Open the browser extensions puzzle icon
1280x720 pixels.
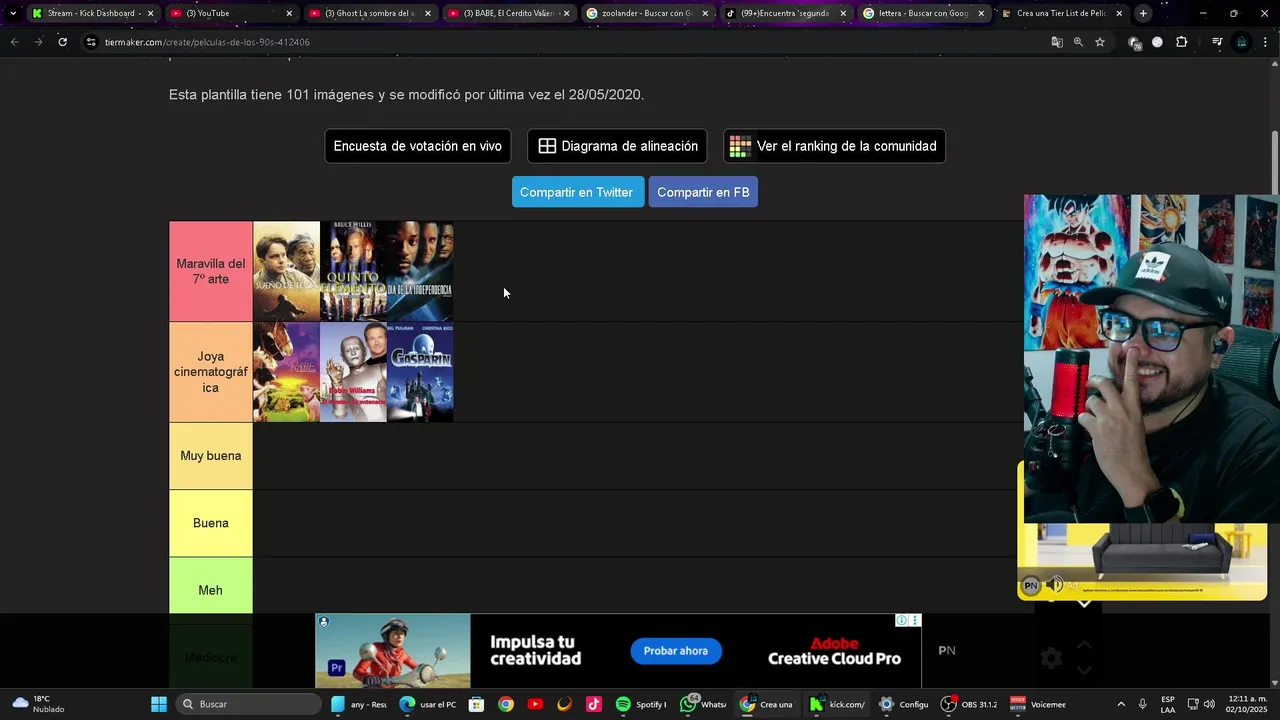click(x=1182, y=42)
